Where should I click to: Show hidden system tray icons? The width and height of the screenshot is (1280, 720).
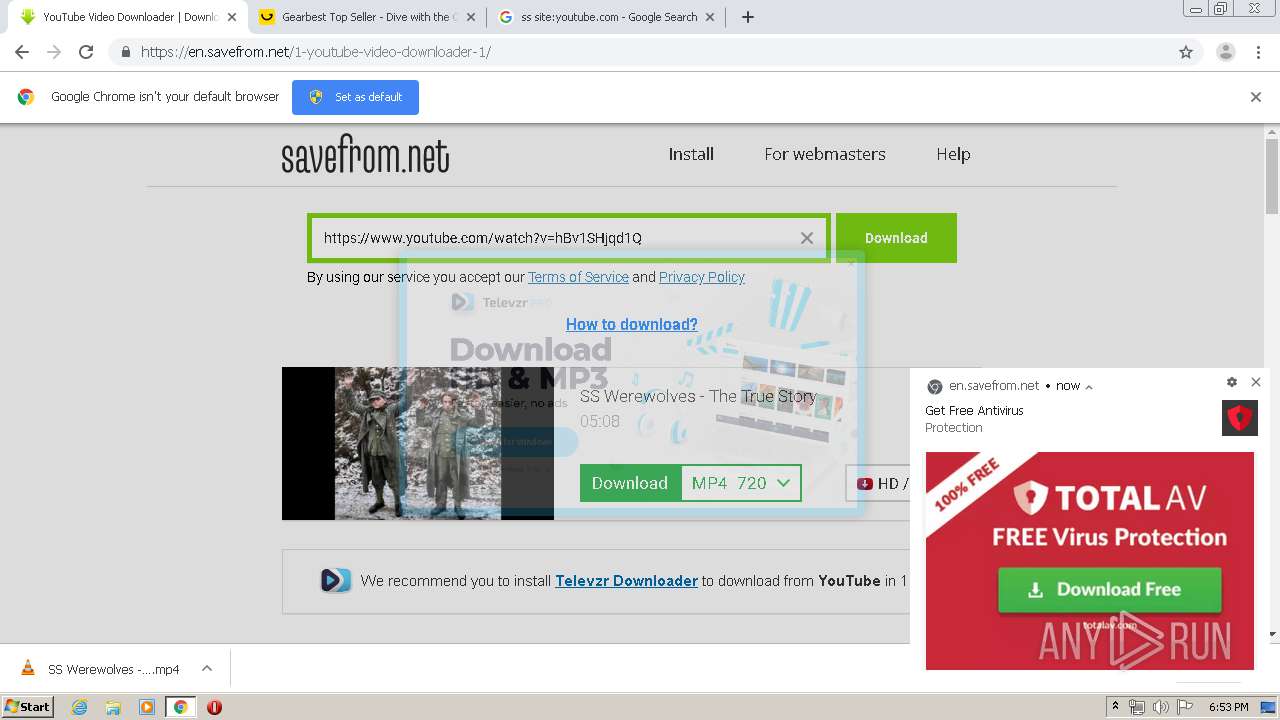(1115, 707)
